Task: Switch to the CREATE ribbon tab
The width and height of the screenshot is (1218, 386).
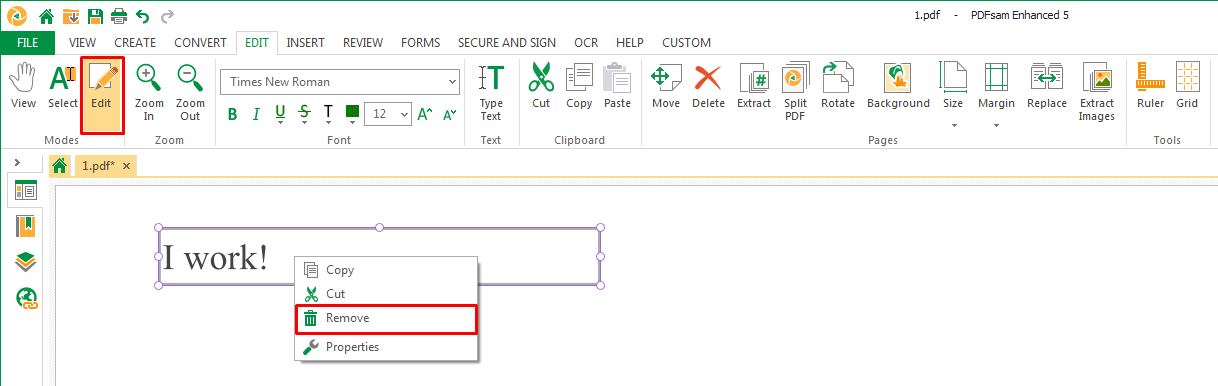Action: [x=135, y=43]
